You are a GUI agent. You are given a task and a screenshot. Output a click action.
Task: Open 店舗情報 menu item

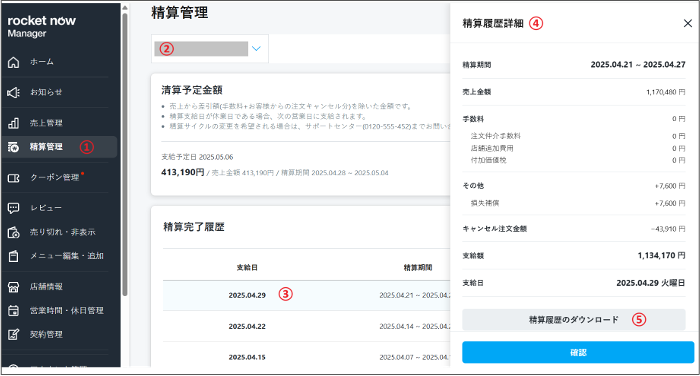[46, 286]
